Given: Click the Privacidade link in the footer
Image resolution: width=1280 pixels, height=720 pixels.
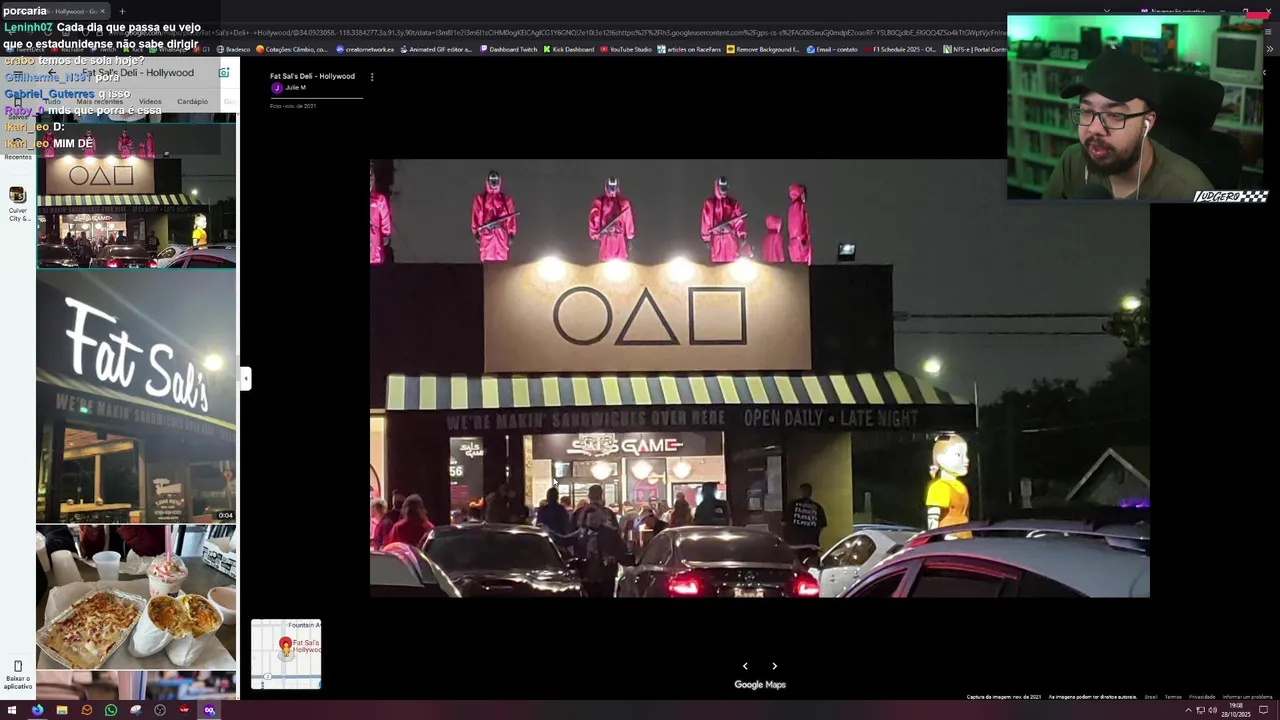Looking at the screenshot, I should pos(1202,697).
